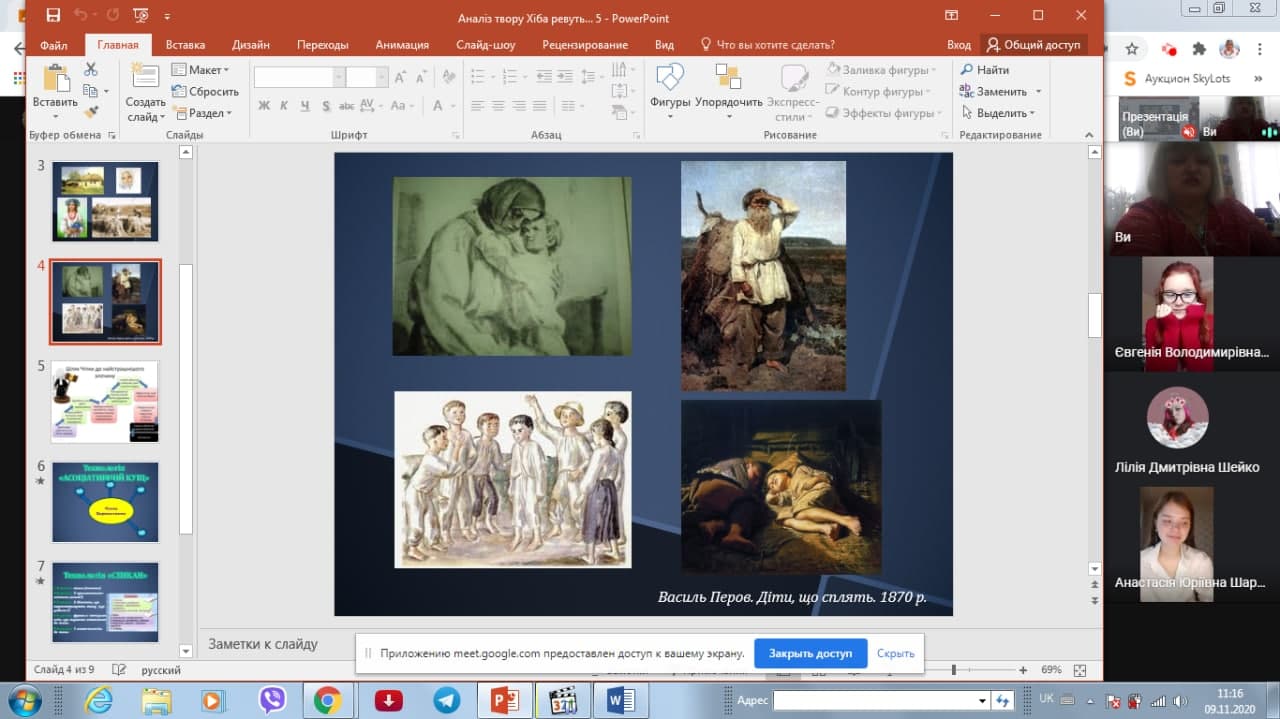
Task: Switch to the Анимация tab
Action: [402, 45]
